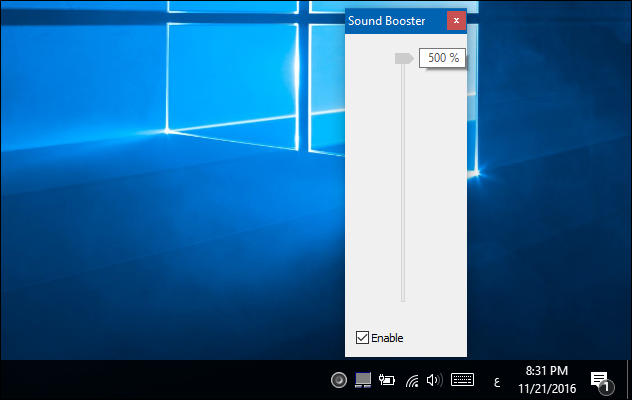Viewport: 632px width, 400px height.
Task: Click the touchpad tray icon
Action: pyautogui.click(x=363, y=380)
